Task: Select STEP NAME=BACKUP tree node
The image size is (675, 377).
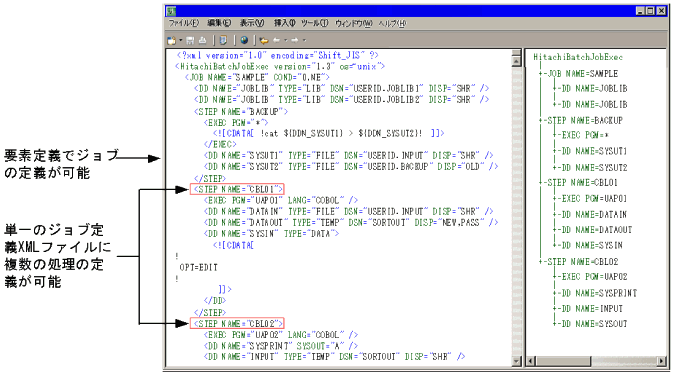Action: pyautogui.click(x=585, y=120)
